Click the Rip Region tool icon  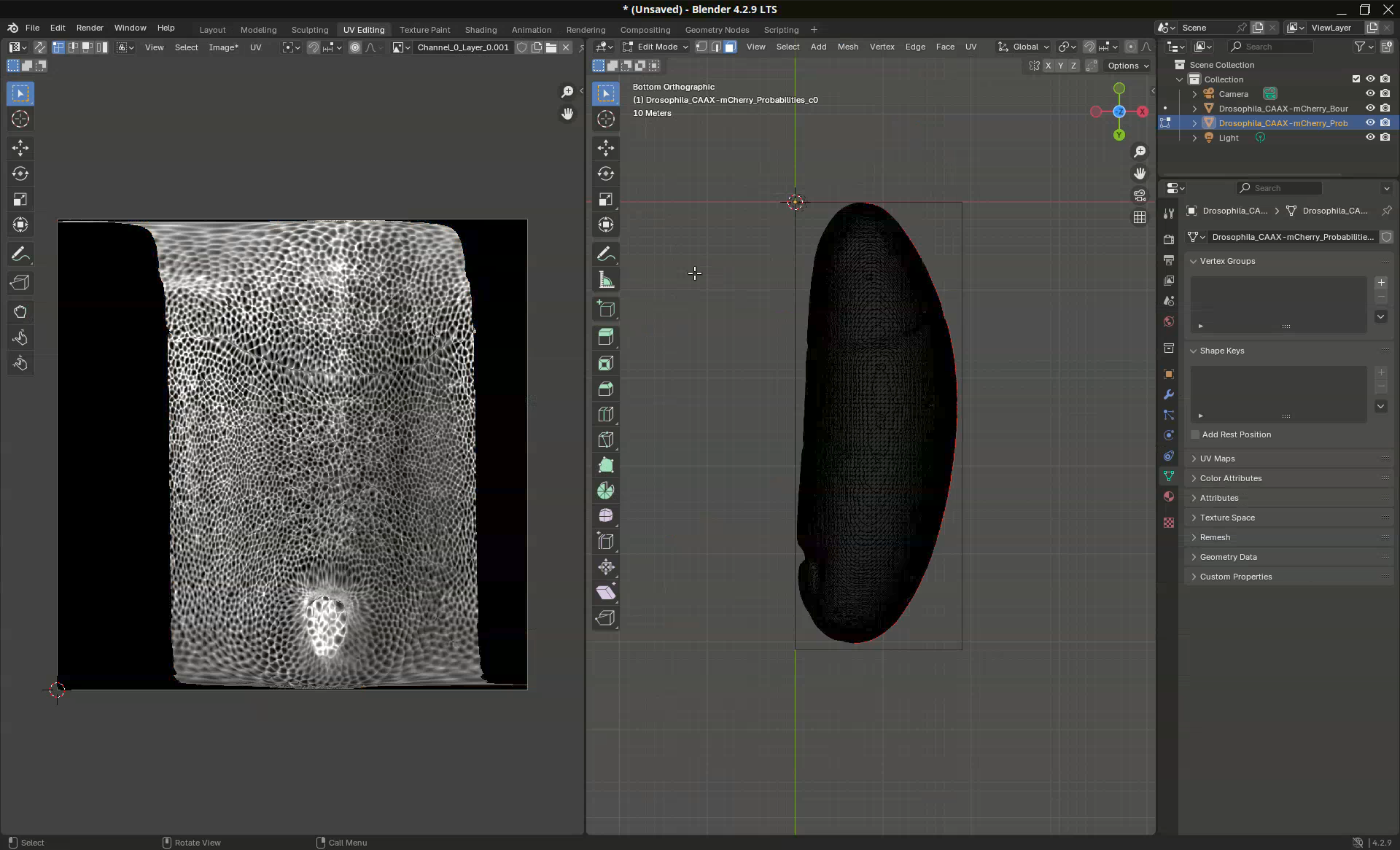[605, 618]
